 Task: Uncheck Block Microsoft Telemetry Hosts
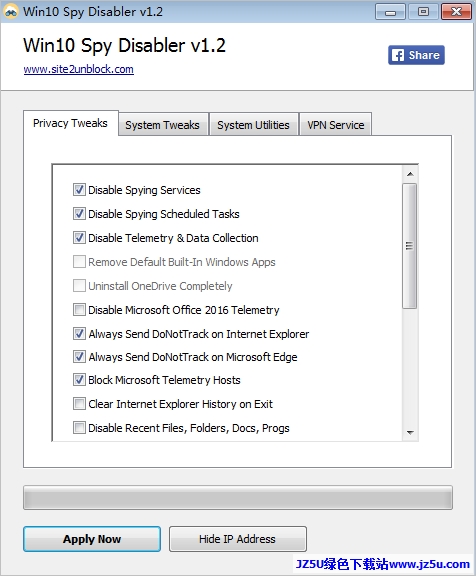[x=79, y=380]
